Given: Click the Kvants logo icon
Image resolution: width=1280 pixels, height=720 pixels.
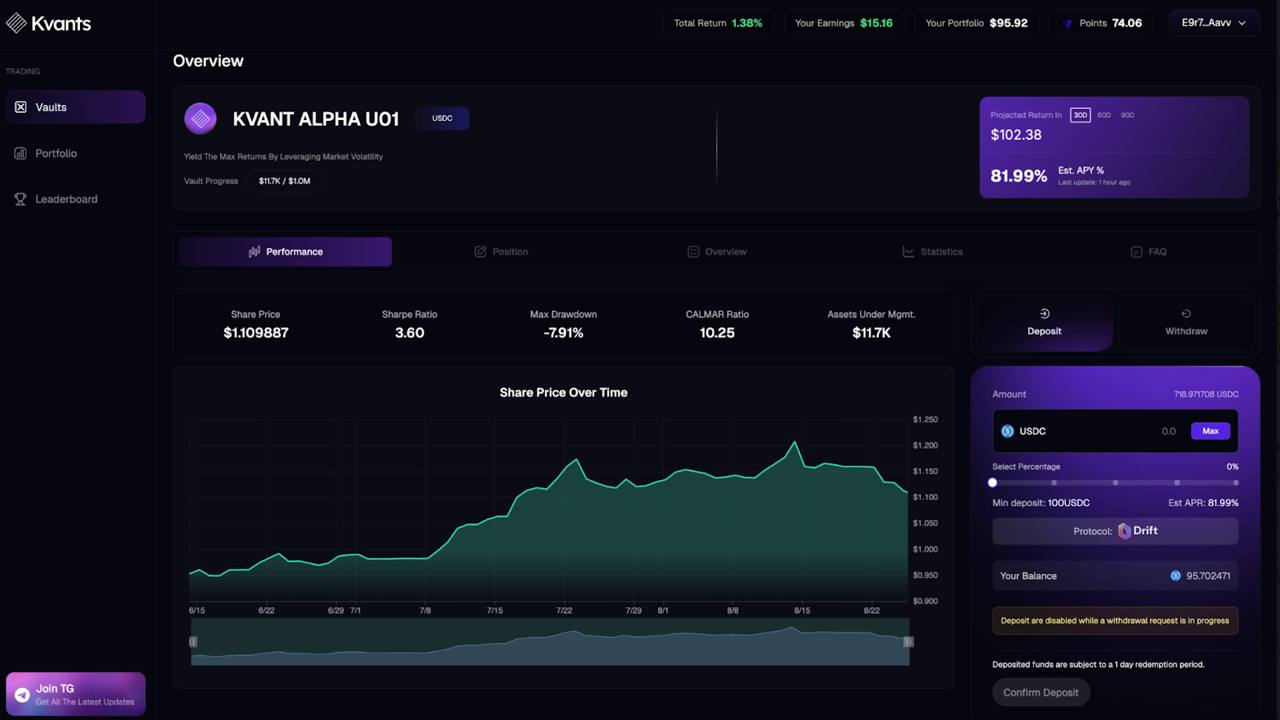Looking at the screenshot, I should (x=16, y=22).
